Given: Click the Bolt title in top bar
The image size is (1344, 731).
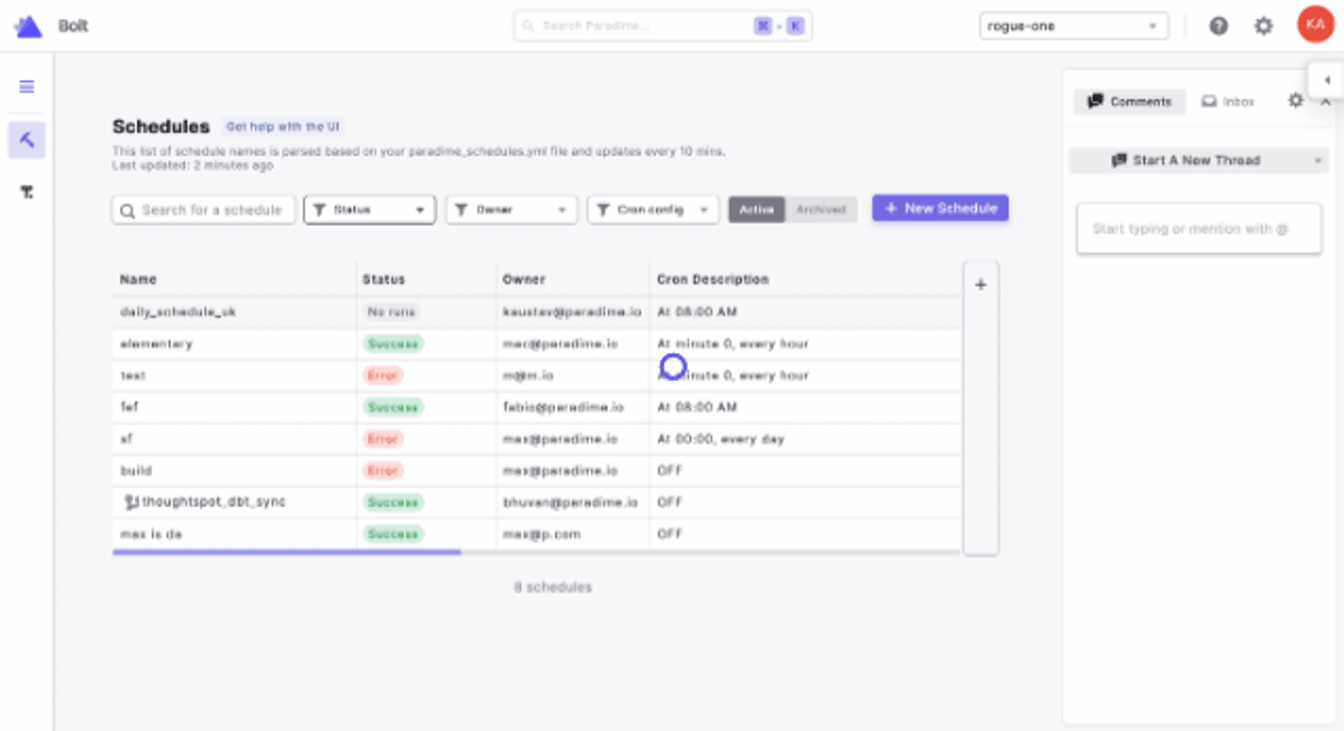Looking at the screenshot, I should pos(73,26).
